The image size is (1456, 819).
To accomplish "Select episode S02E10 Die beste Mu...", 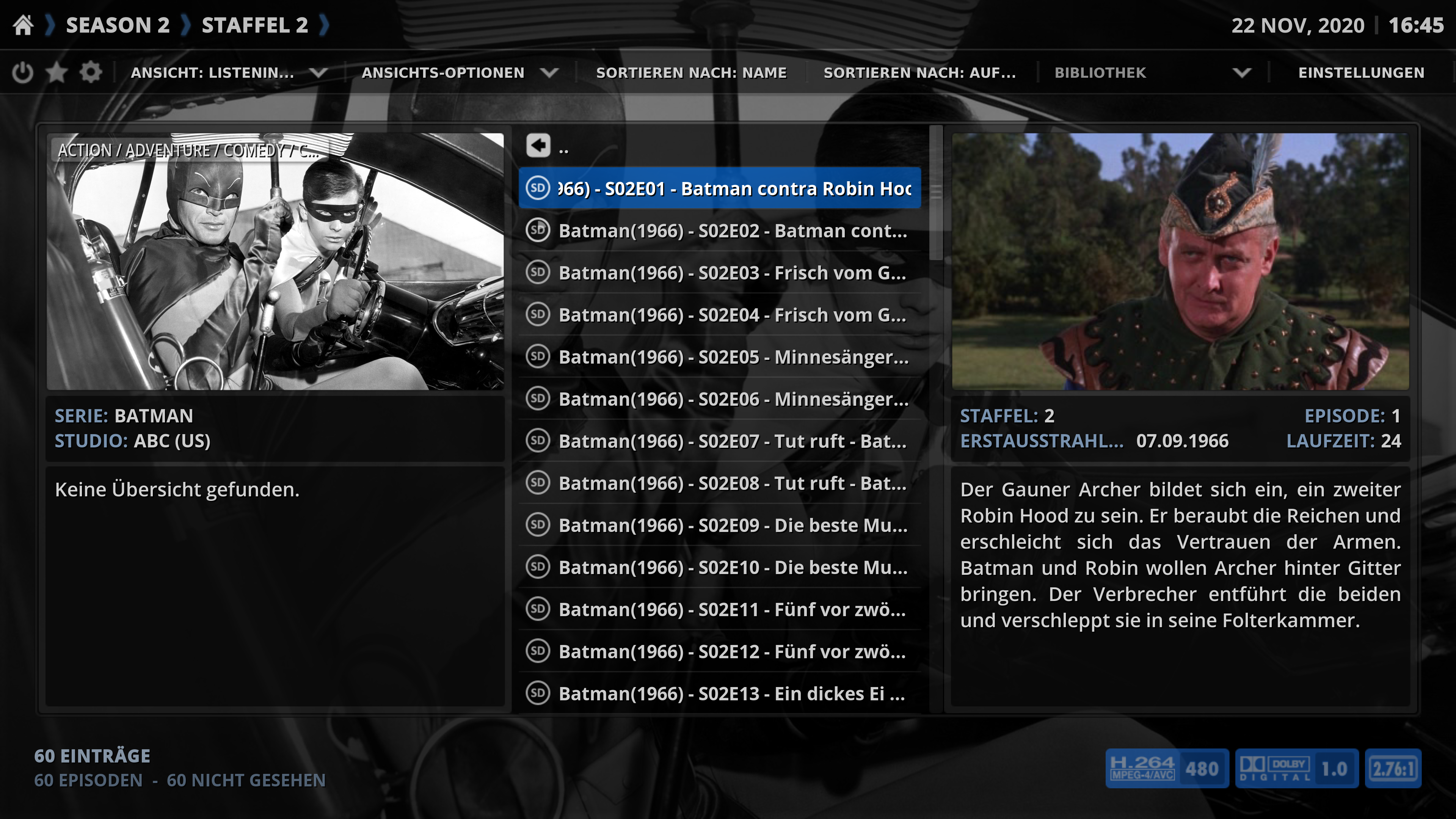I will (x=720, y=568).
